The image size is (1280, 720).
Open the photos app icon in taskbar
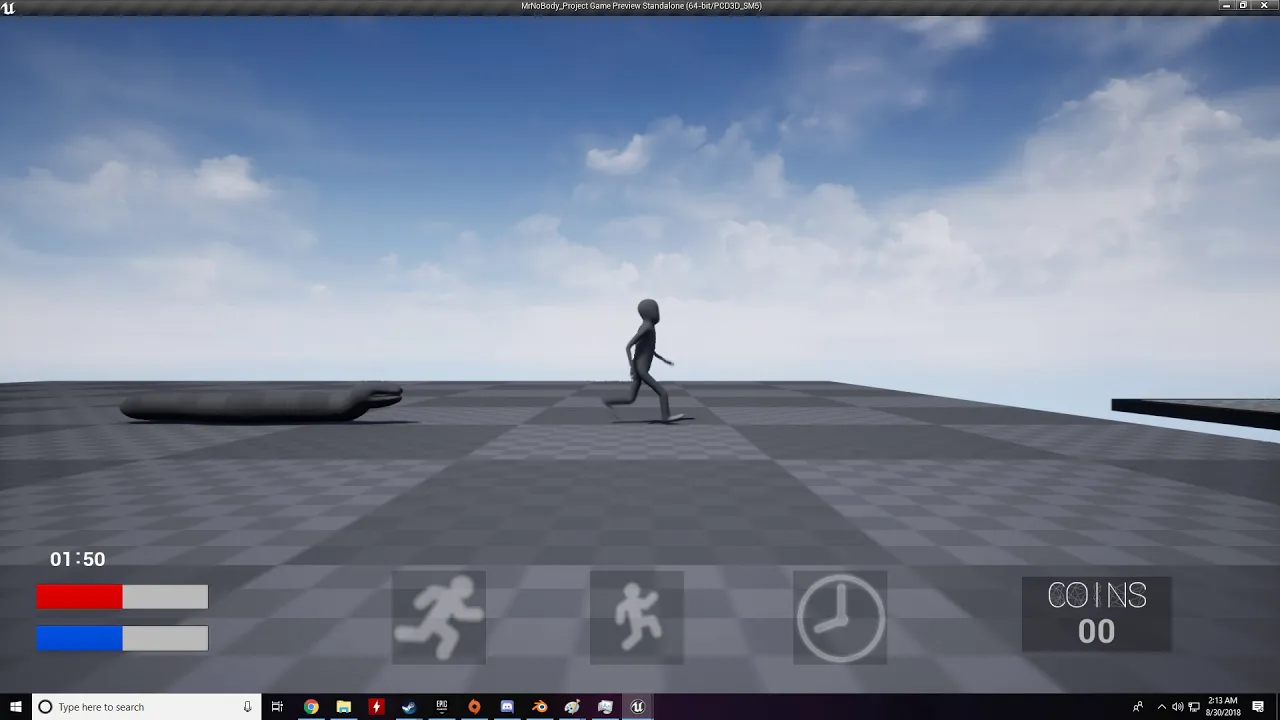click(x=605, y=707)
